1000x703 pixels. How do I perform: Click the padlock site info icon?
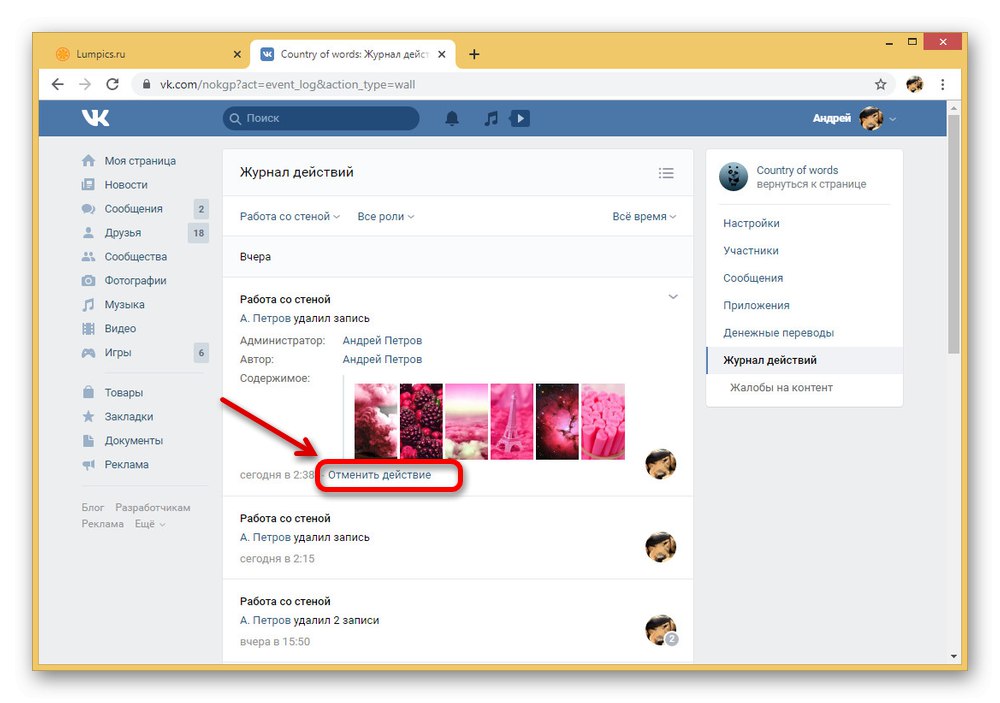pos(147,84)
